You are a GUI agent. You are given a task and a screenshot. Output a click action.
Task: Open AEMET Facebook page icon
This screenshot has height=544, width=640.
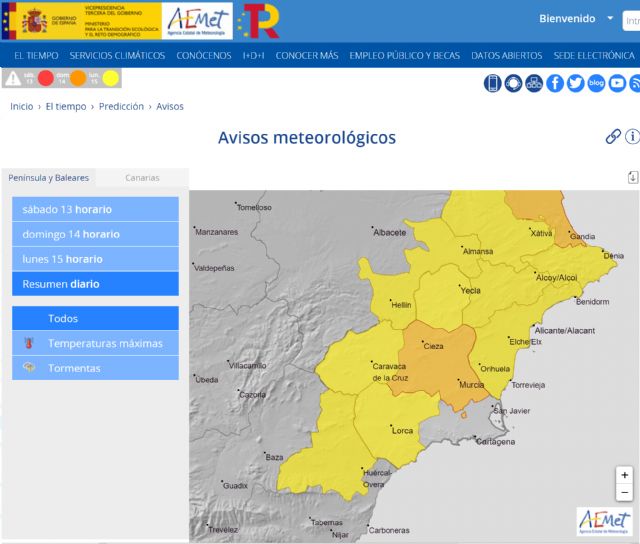pos(555,83)
